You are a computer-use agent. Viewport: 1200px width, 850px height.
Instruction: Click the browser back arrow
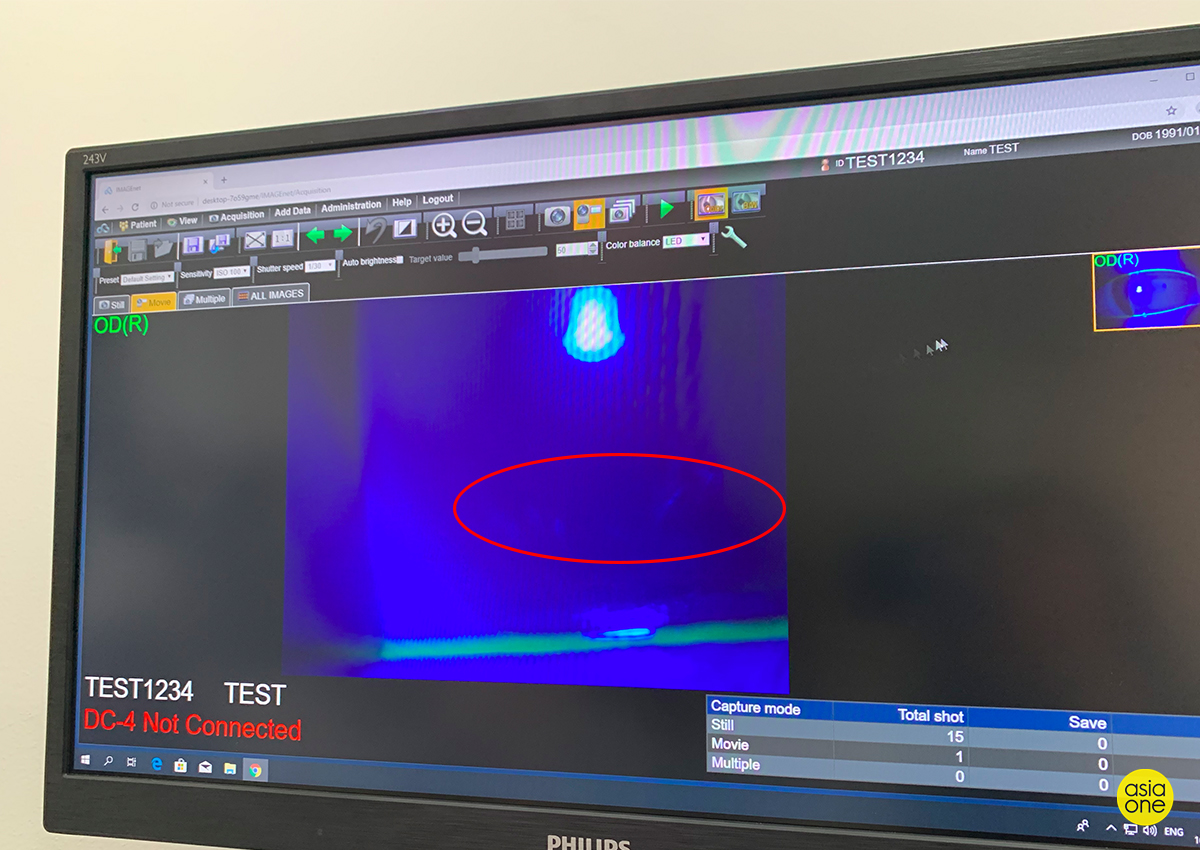coord(105,210)
